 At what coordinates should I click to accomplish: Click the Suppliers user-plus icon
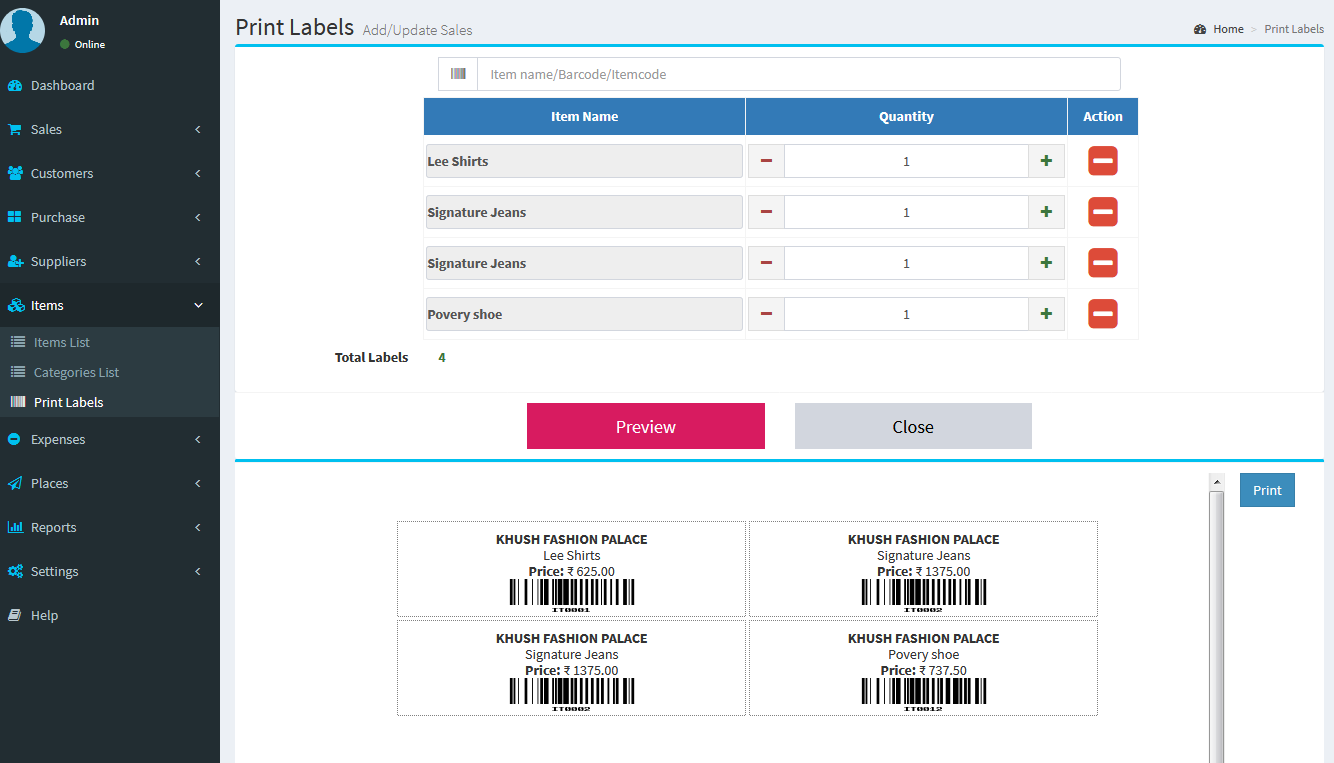point(15,262)
